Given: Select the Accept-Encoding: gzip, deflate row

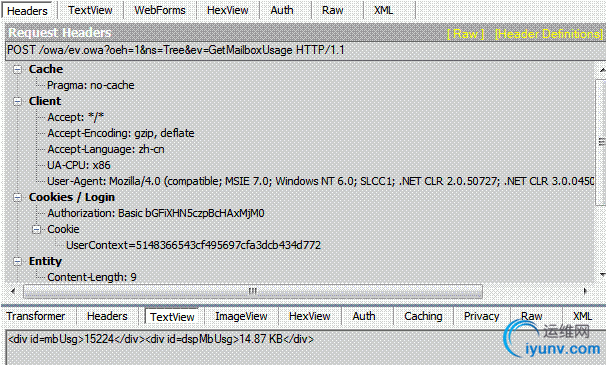Looking at the screenshot, I should tap(121, 133).
